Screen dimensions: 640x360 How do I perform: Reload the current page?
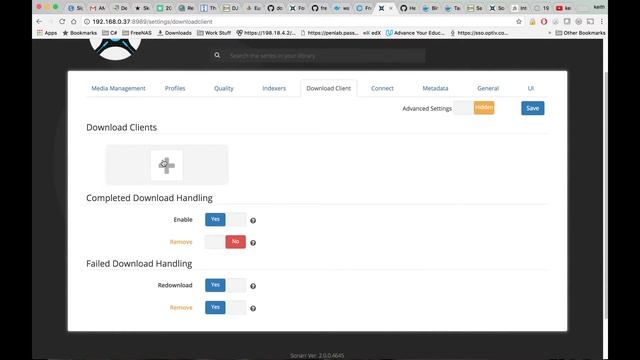pos(62,22)
